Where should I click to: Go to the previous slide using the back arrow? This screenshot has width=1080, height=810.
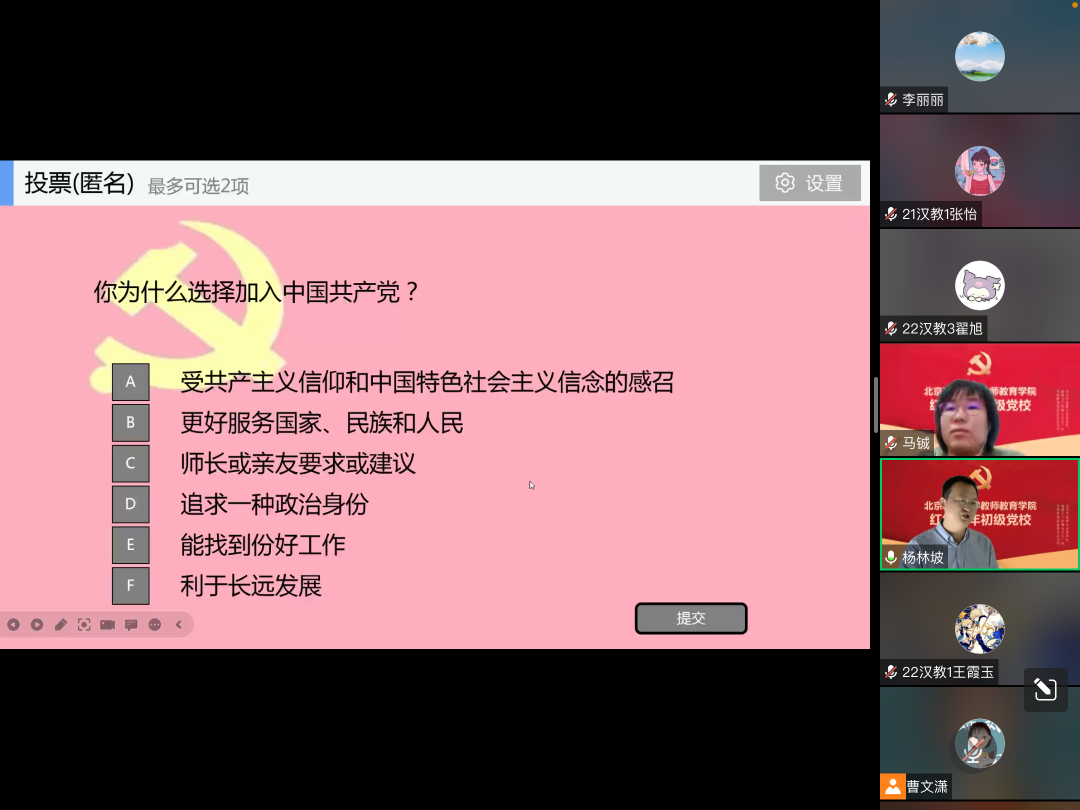[x=13, y=625]
